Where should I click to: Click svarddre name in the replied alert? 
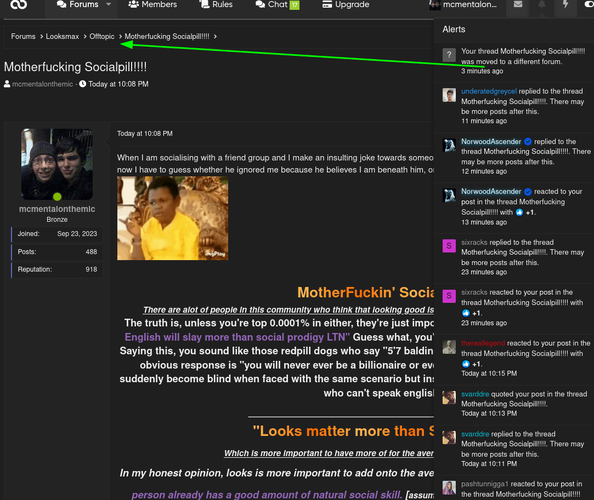[x=475, y=434]
